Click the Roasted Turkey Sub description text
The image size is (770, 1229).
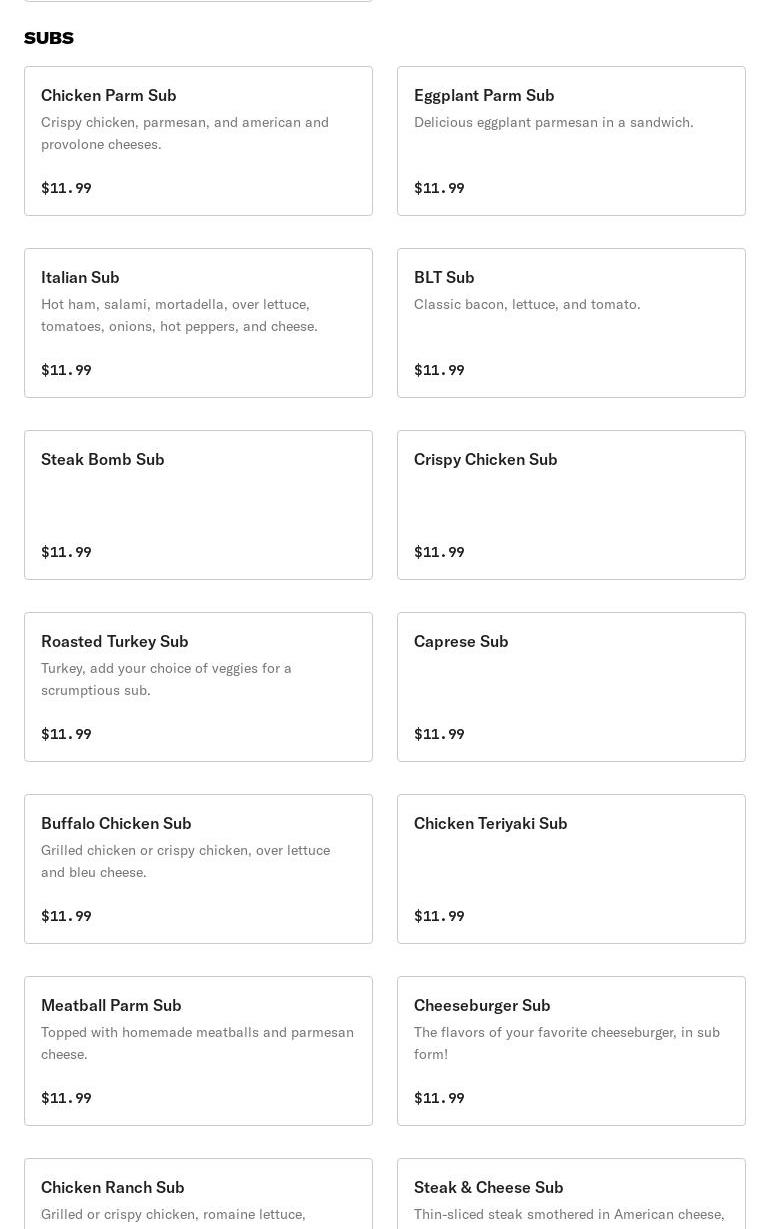coord(166,679)
